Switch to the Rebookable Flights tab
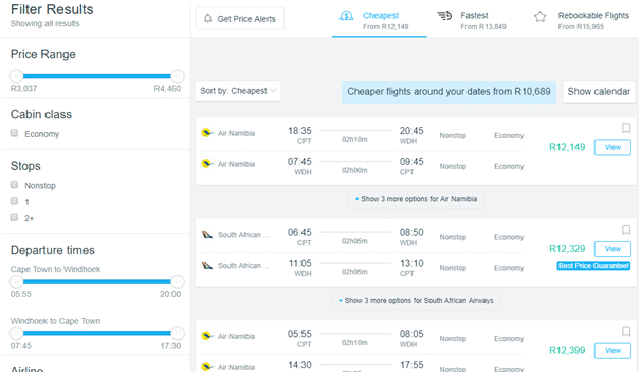This screenshot has height=382, width=644. [581, 20]
